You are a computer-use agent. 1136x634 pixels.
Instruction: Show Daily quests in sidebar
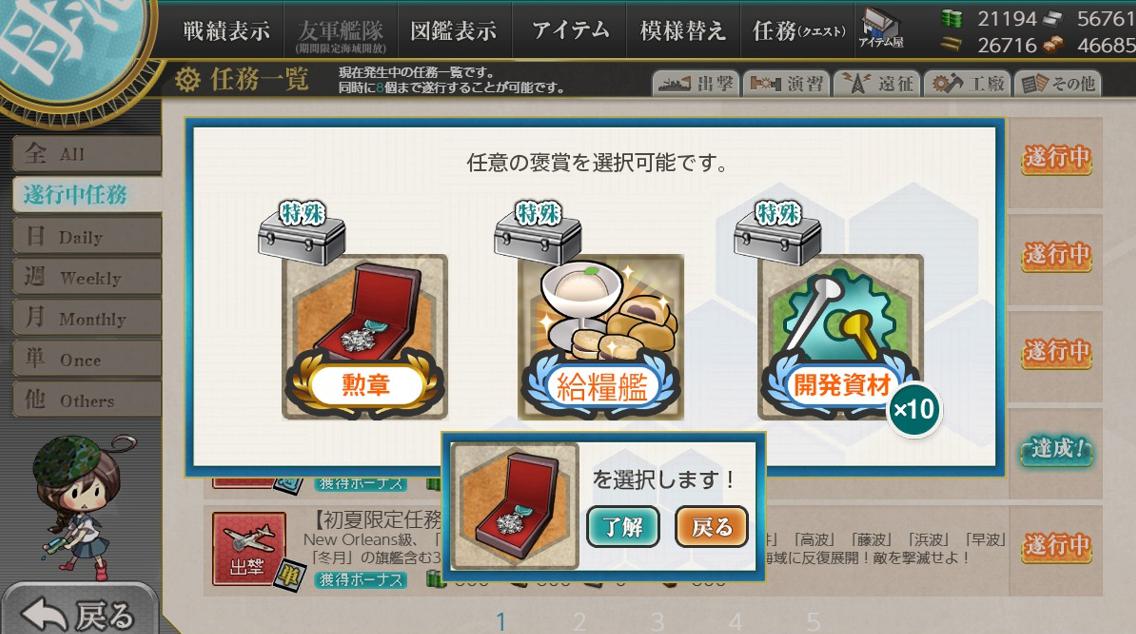tap(87, 236)
